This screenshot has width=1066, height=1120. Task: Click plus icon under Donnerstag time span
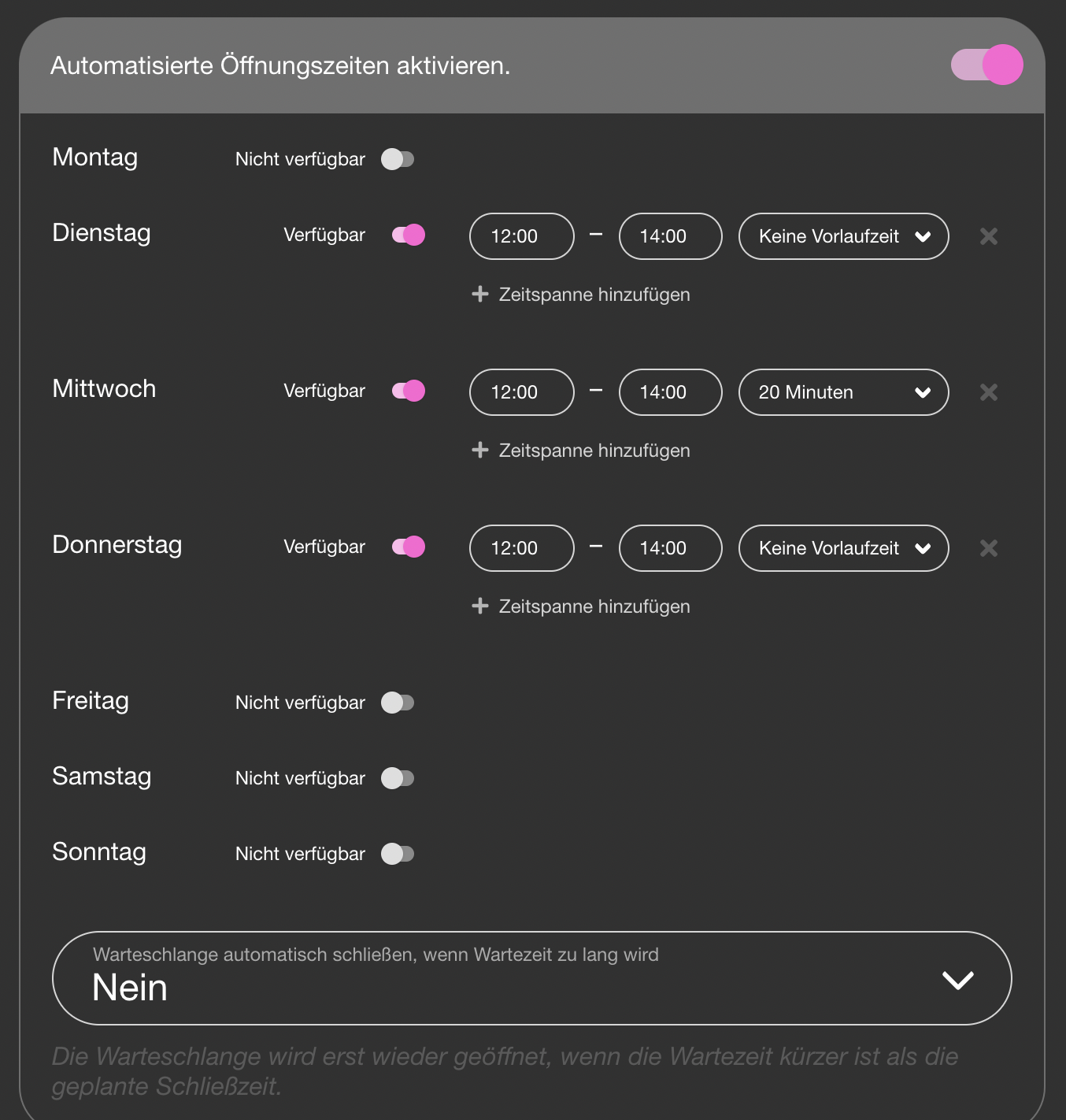(x=480, y=606)
